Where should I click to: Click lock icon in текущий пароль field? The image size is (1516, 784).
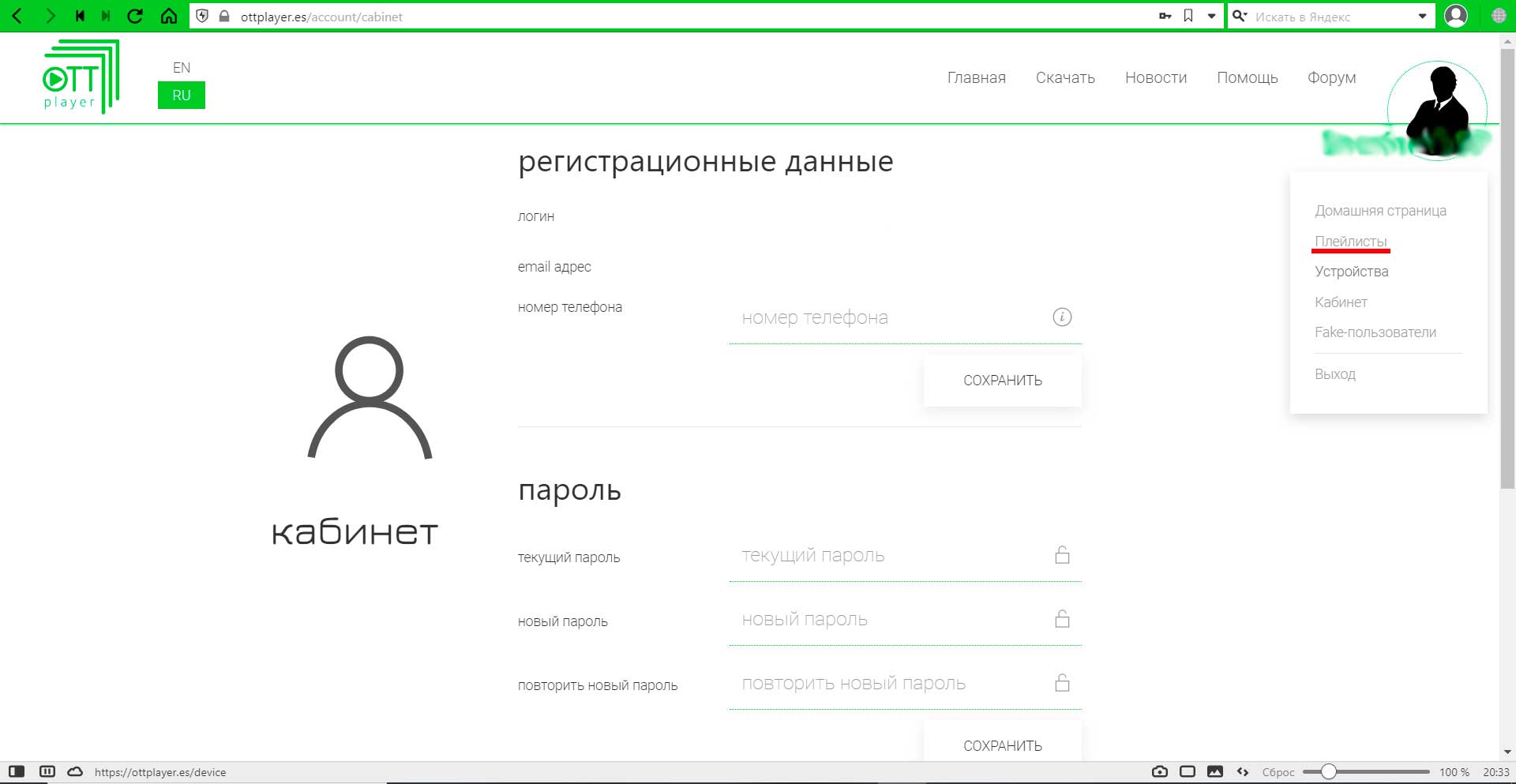[x=1062, y=555]
